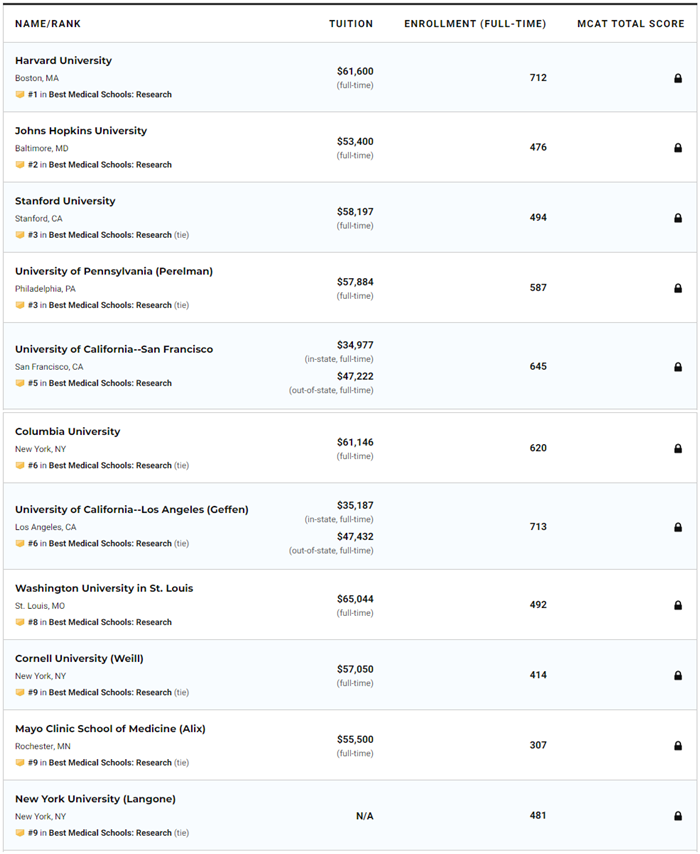Open University of Pennsylvania (Perelman) link
This screenshot has width=700, height=854.
pyautogui.click(x=113, y=271)
